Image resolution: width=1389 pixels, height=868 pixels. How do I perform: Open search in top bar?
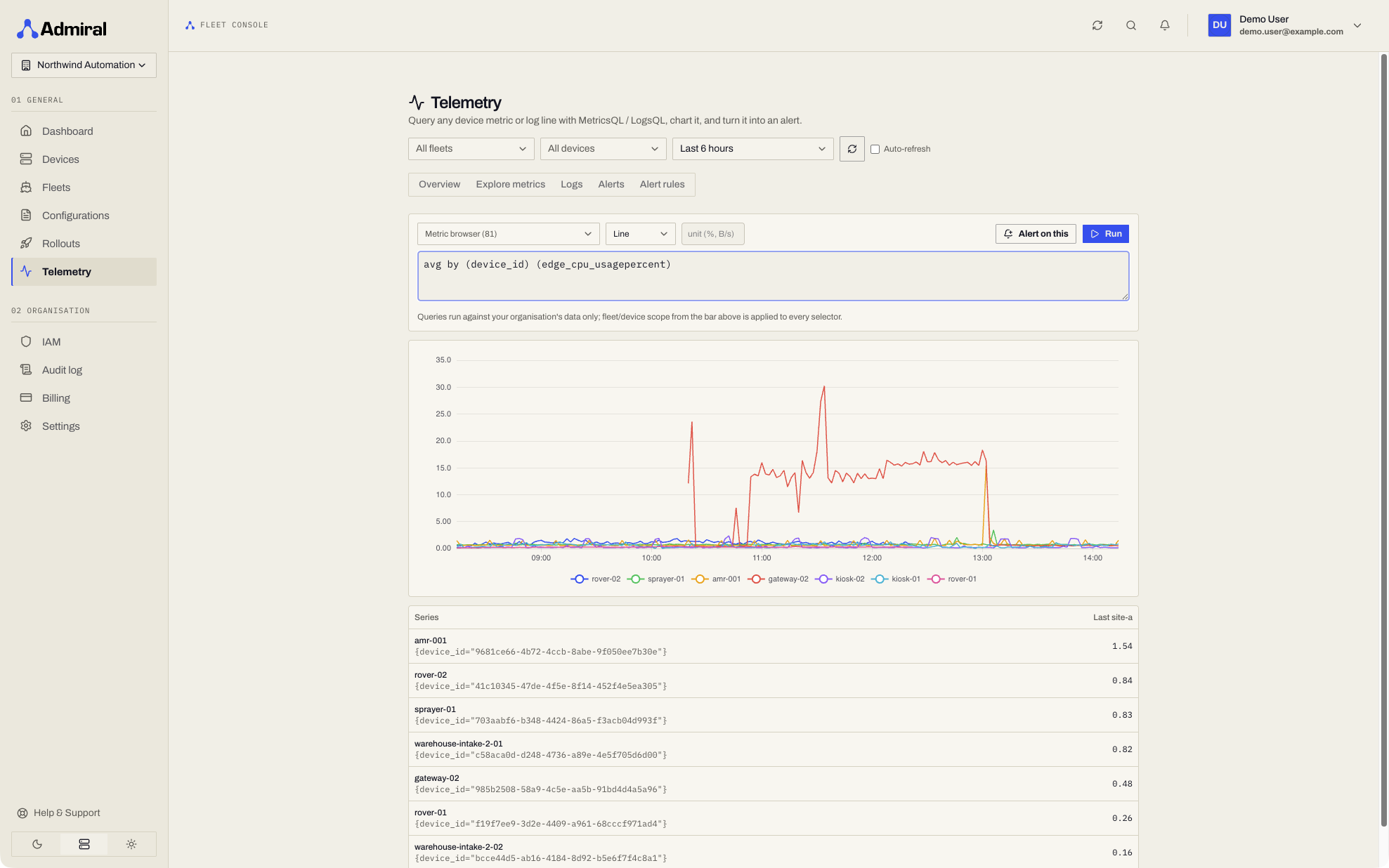point(1131,25)
